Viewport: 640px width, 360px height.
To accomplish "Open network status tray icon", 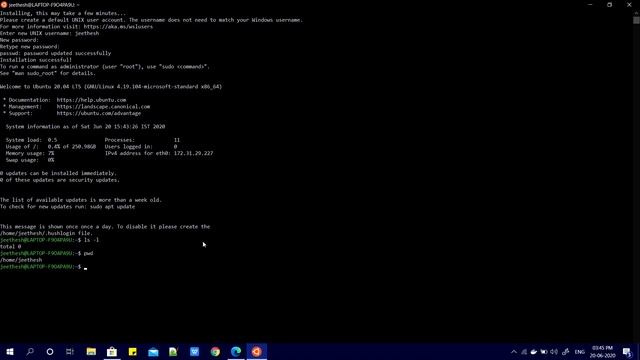I will point(524,352).
